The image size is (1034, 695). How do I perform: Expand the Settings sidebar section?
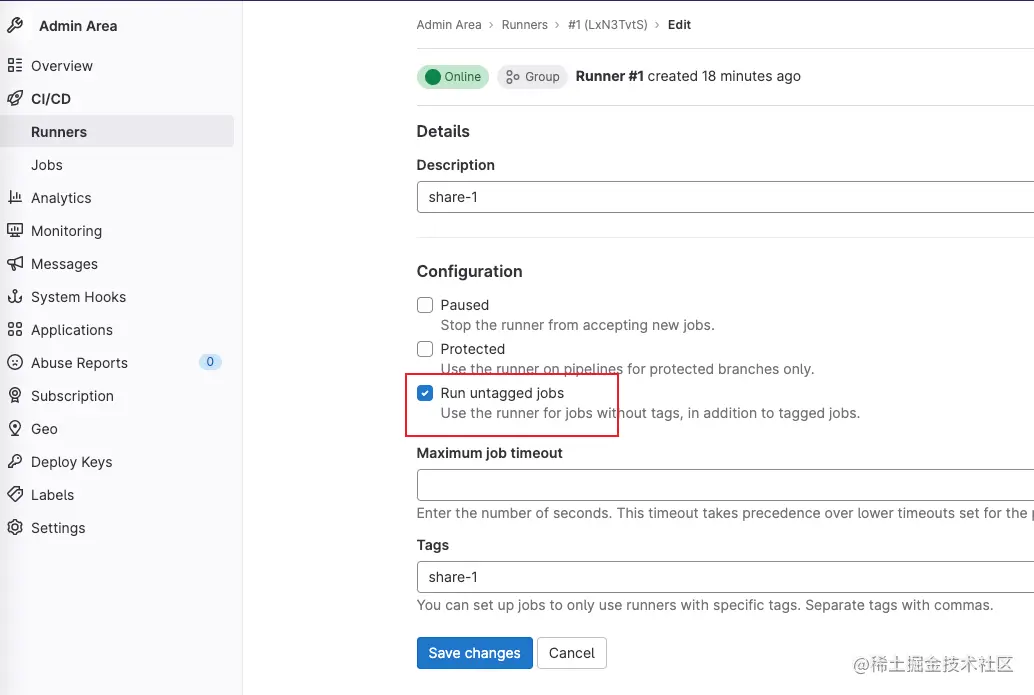click(x=58, y=528)
